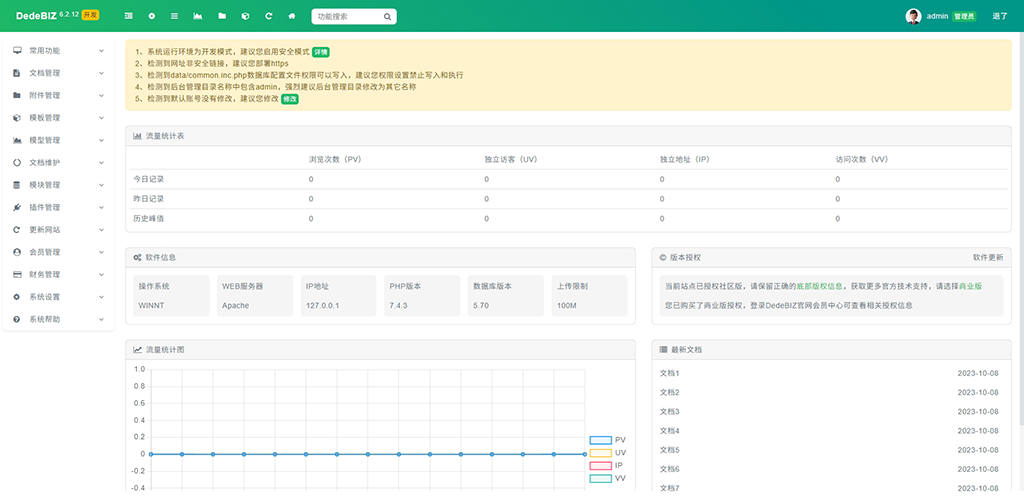This screenshot has width=1024, height=500.
Task: Toggle the IP series in chart legend
Action: pyautogui.click(x=600, y=466)
